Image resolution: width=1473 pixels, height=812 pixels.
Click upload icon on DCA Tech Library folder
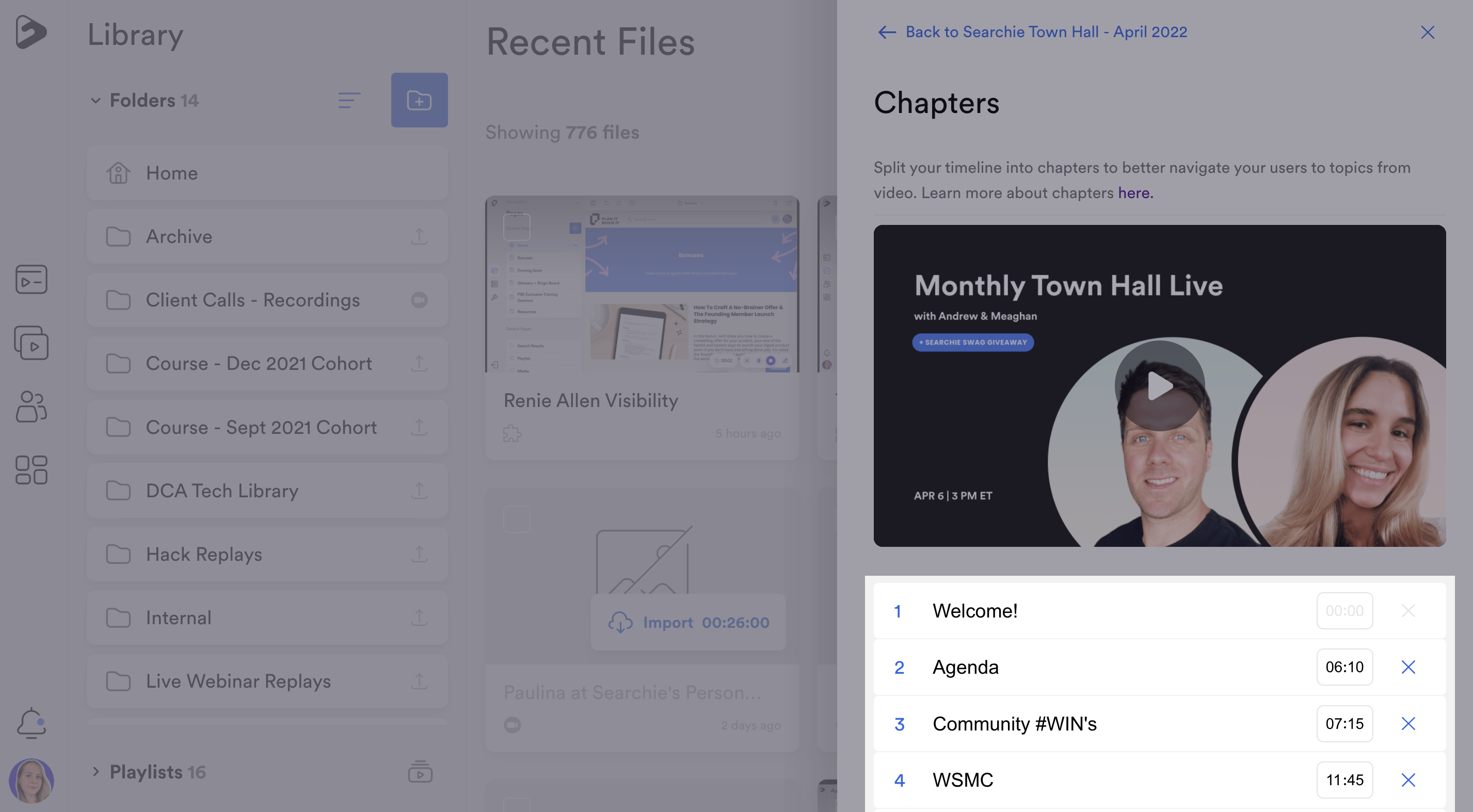point(419,490)
